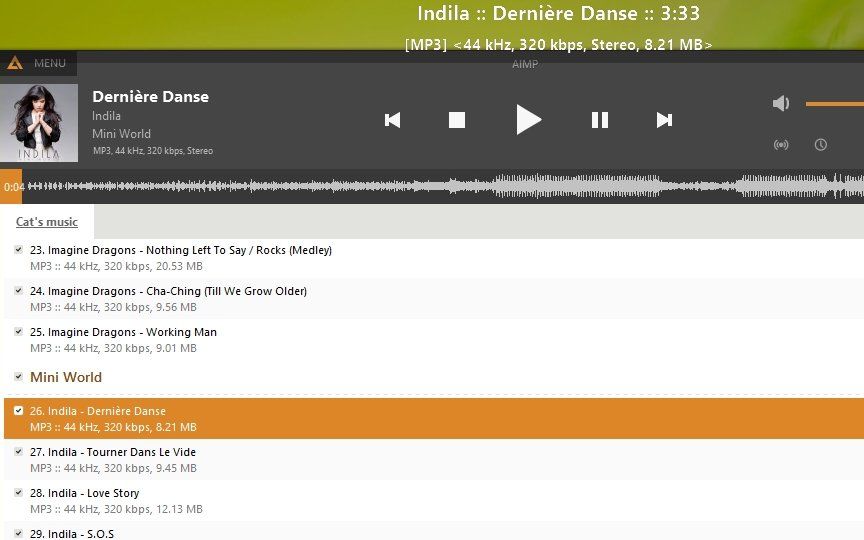Open the radio capture icon
This screenshot has width=864, height=540.
(781, 145)
